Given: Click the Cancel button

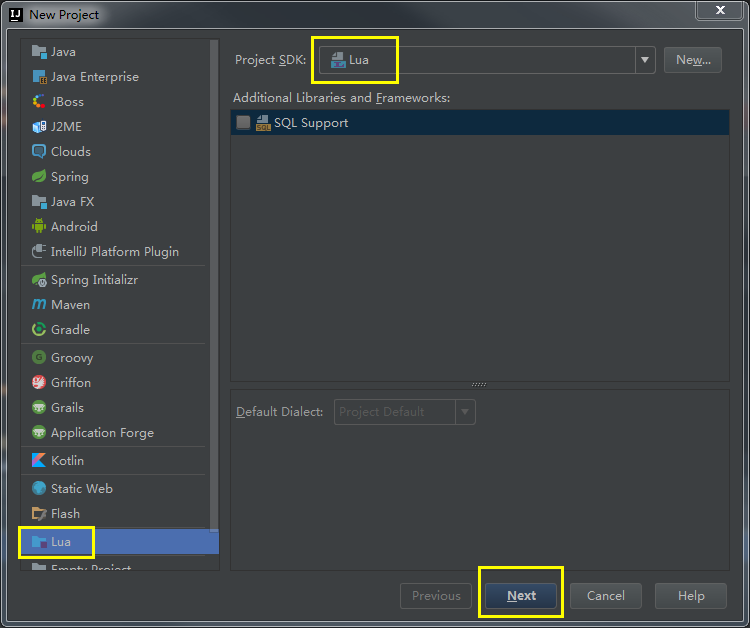Looking at the screenshot, I should (x=606, y=595).
